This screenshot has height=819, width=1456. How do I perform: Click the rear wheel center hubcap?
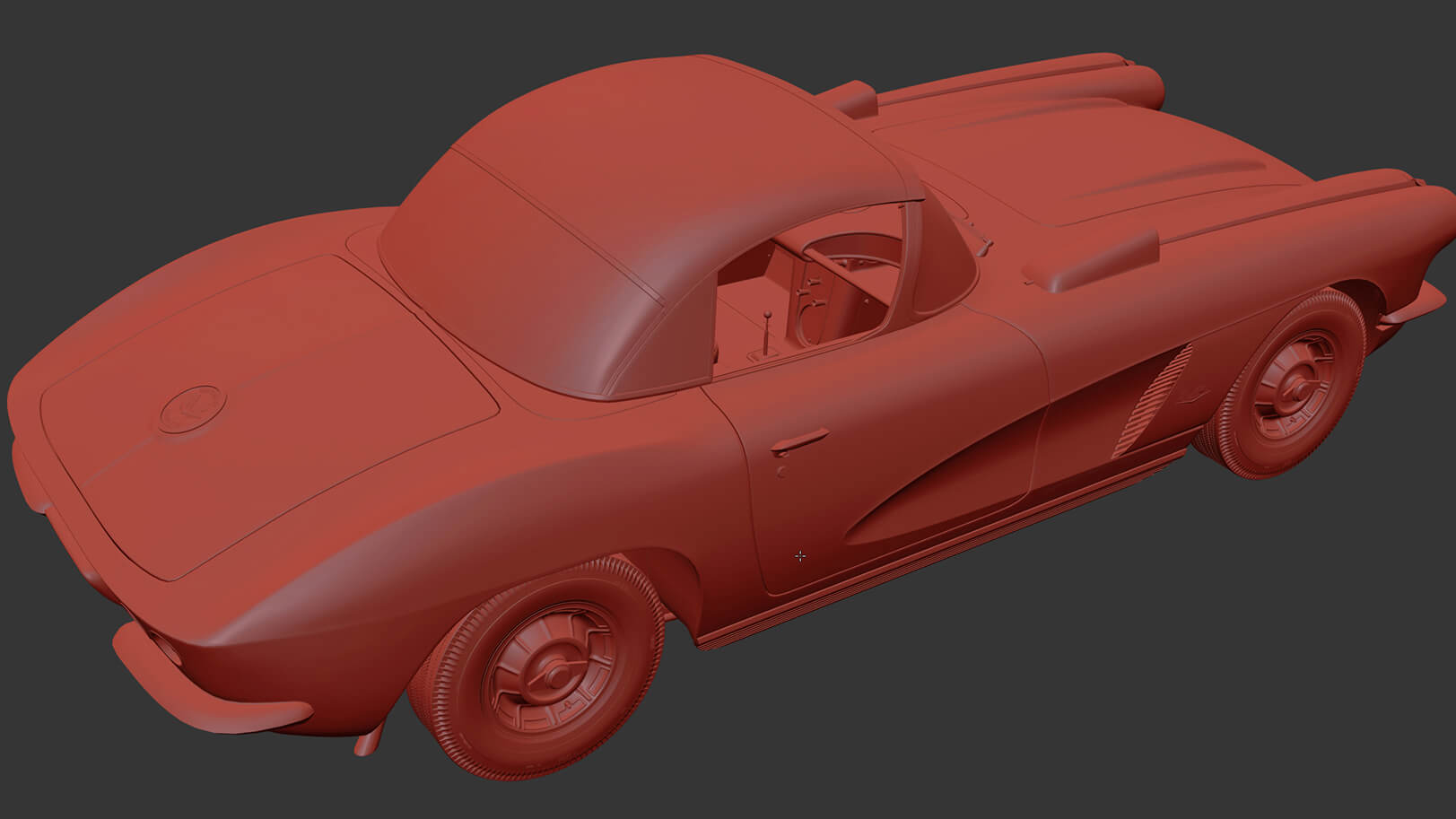[557, 674]
